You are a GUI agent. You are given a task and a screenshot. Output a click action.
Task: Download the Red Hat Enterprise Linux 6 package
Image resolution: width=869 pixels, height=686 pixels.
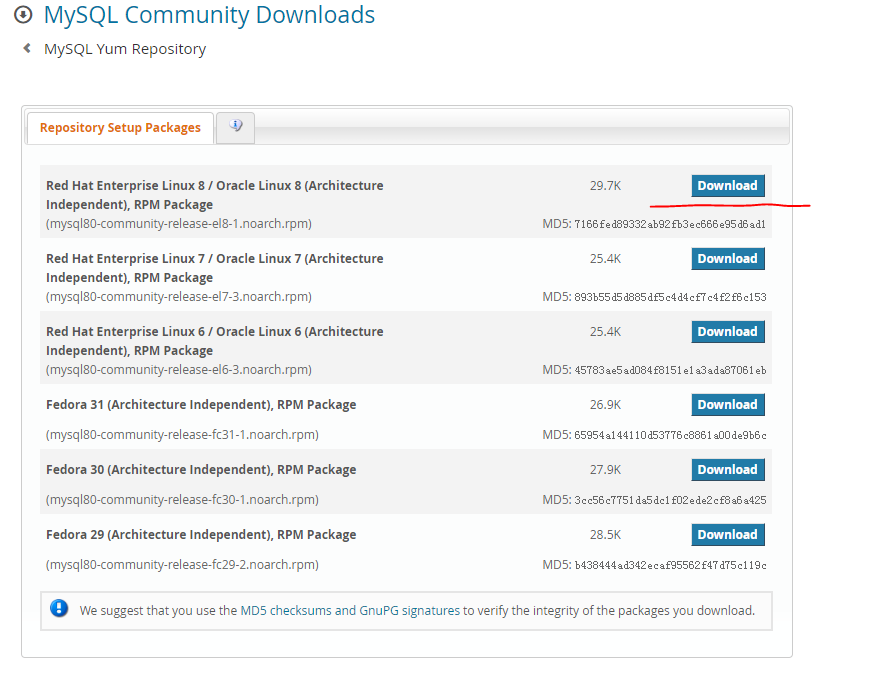728,332
